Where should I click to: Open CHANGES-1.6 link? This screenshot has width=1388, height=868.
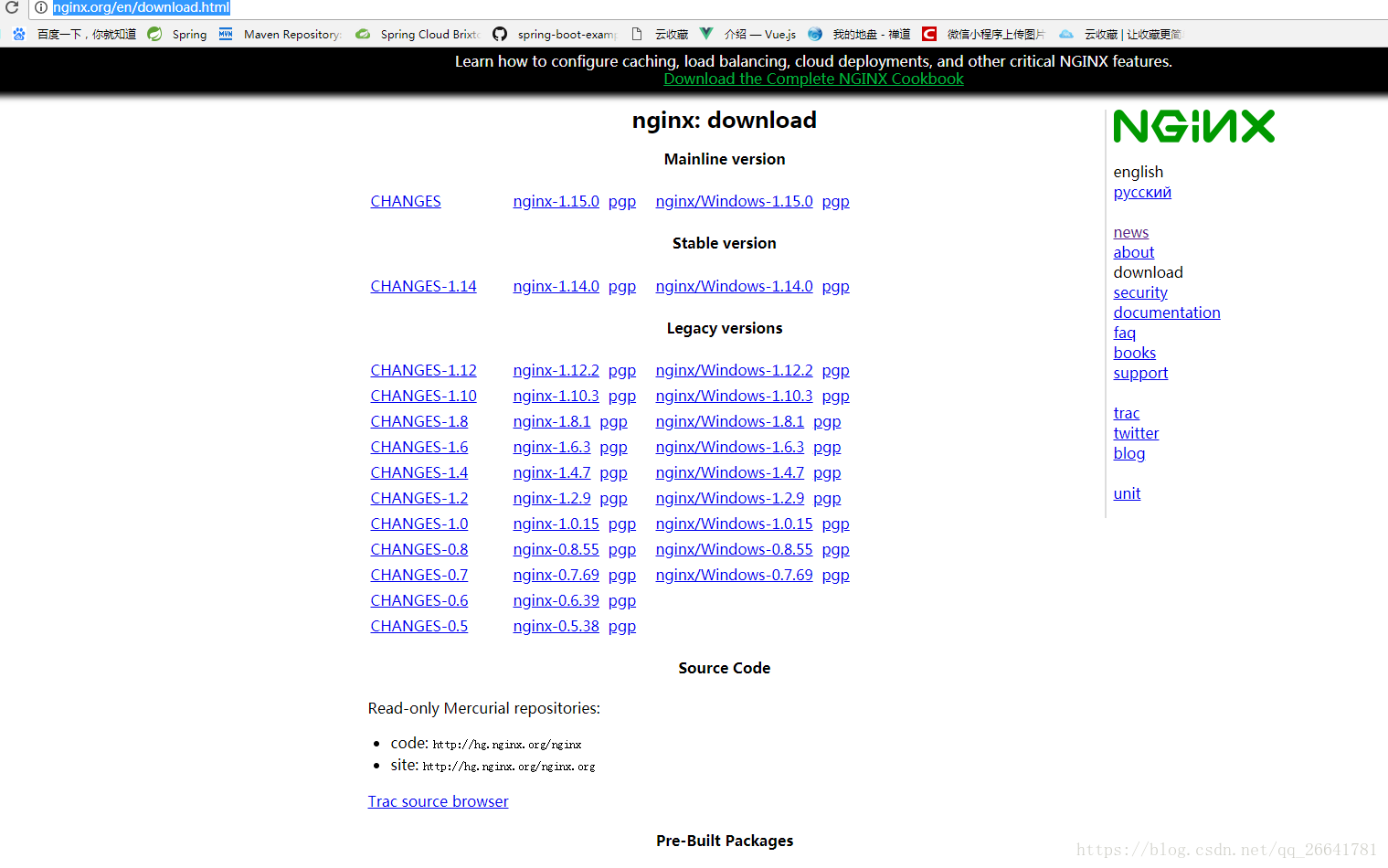click(x=419, y=447)
